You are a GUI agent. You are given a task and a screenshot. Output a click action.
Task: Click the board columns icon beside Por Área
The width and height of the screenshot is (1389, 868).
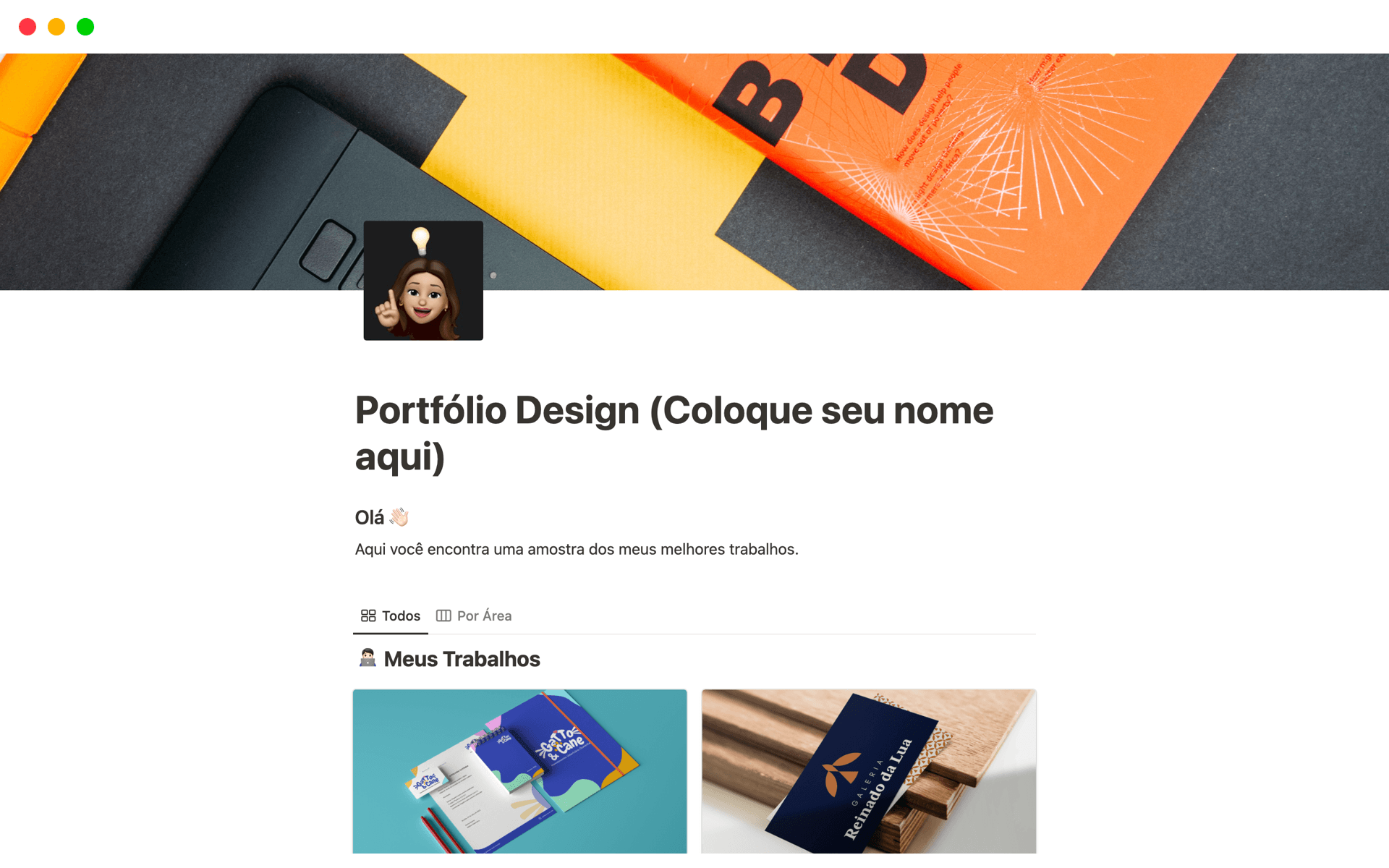pos(443,616)
